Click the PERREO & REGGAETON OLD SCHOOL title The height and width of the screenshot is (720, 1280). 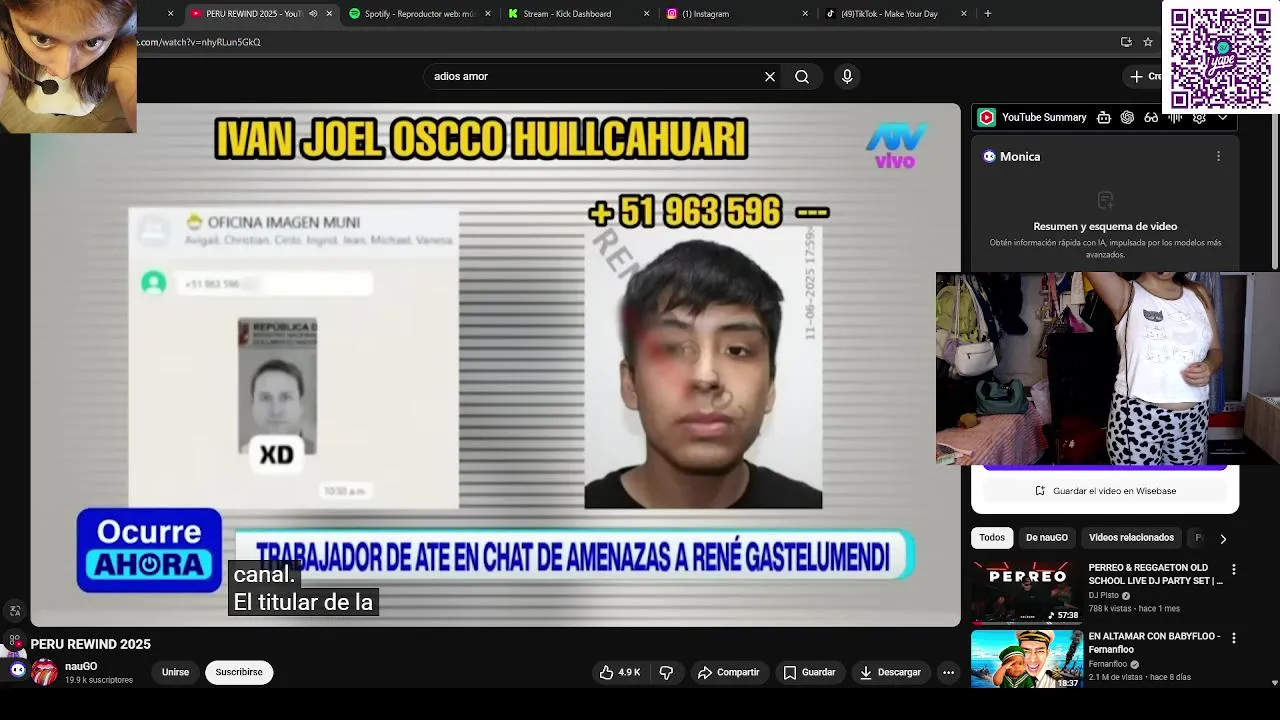[1155, 574]
